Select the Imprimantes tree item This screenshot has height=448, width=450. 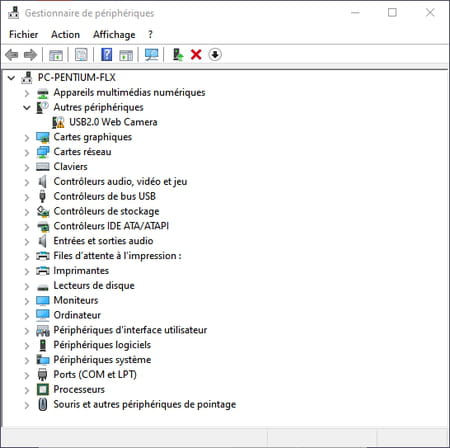(x=81, y=271)
